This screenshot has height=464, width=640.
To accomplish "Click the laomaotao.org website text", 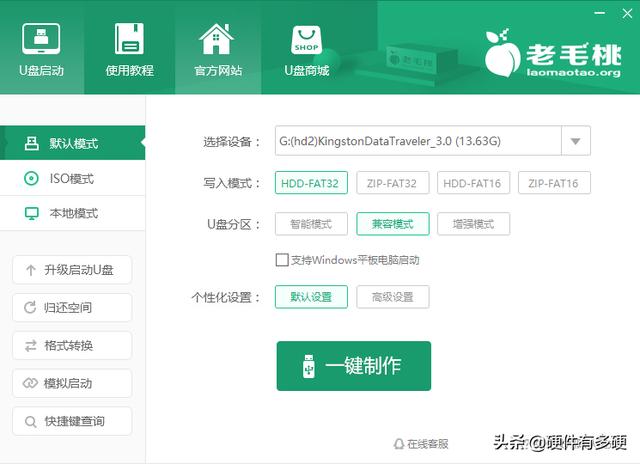I will pos(573,73).
